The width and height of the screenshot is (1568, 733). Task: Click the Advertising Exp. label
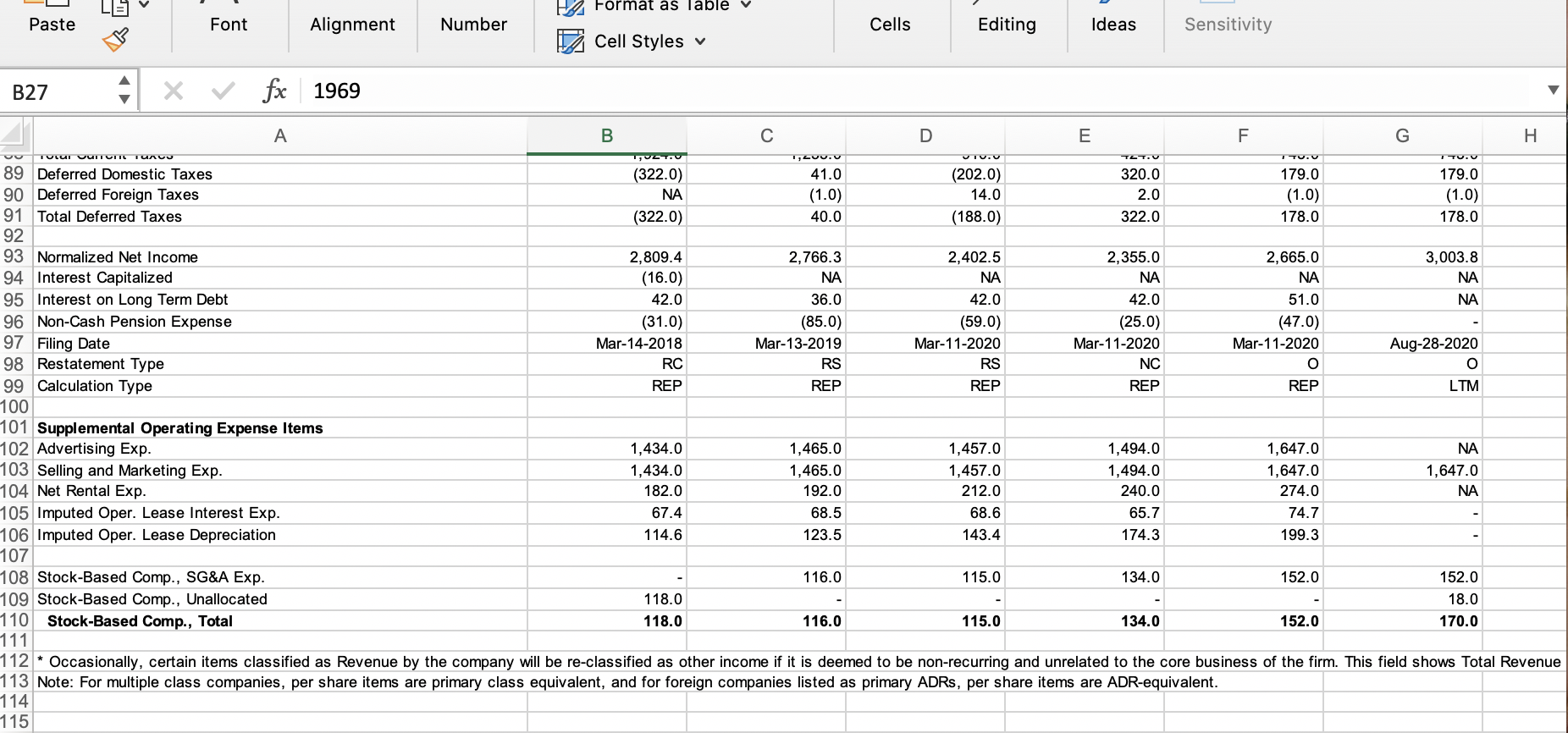point(94,449)
